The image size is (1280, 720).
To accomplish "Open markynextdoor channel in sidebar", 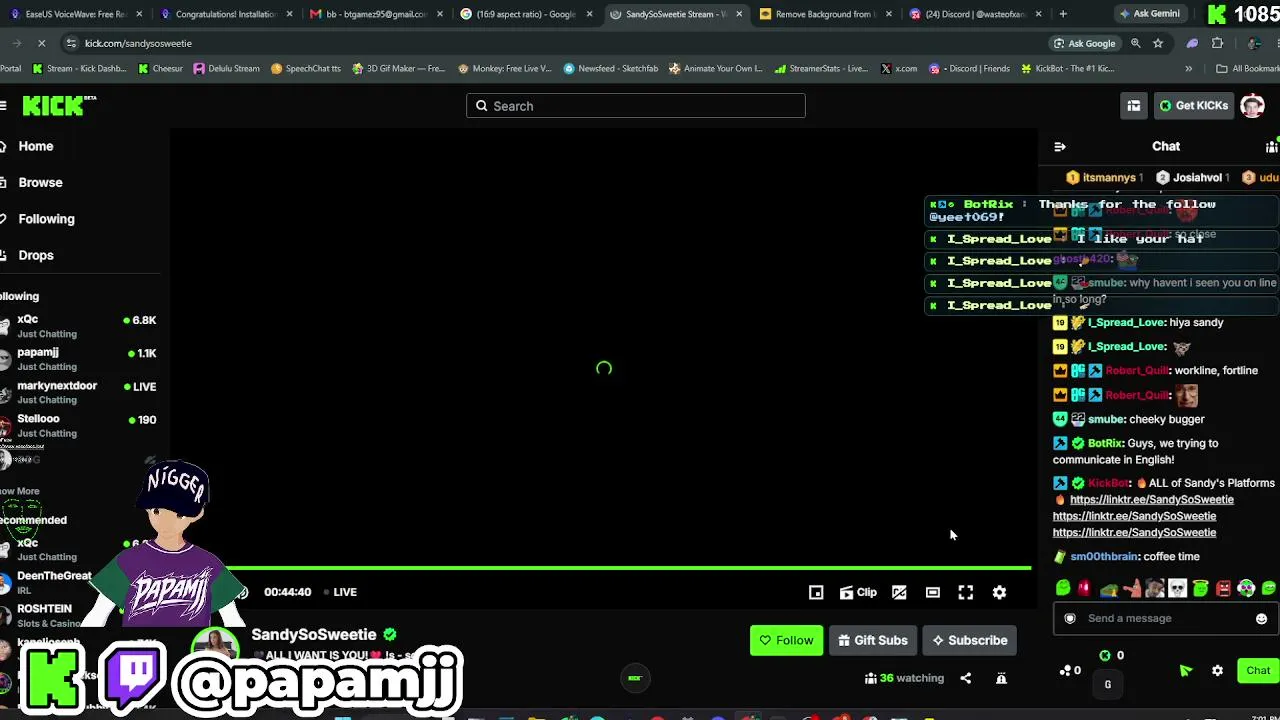I will [80, 392].
